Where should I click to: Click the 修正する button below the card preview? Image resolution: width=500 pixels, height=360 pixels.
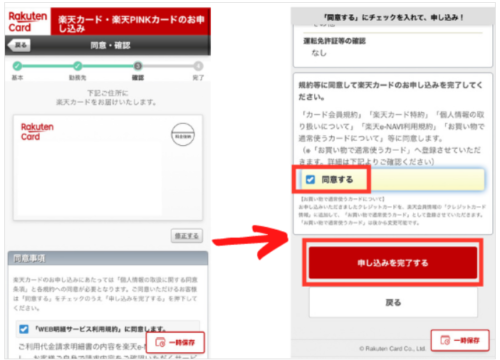pos(187,236)
